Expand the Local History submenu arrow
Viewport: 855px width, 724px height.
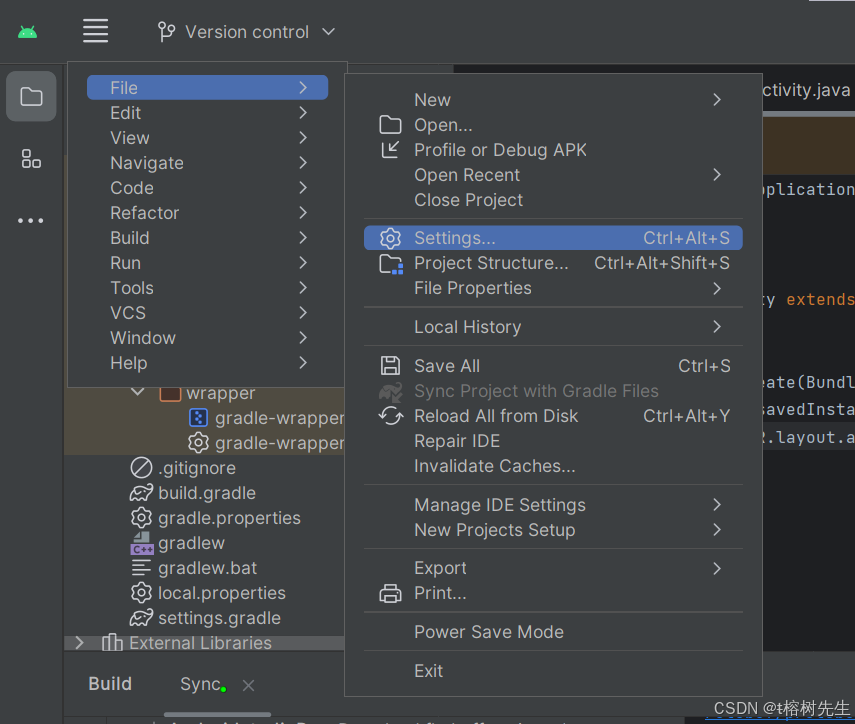717,327
